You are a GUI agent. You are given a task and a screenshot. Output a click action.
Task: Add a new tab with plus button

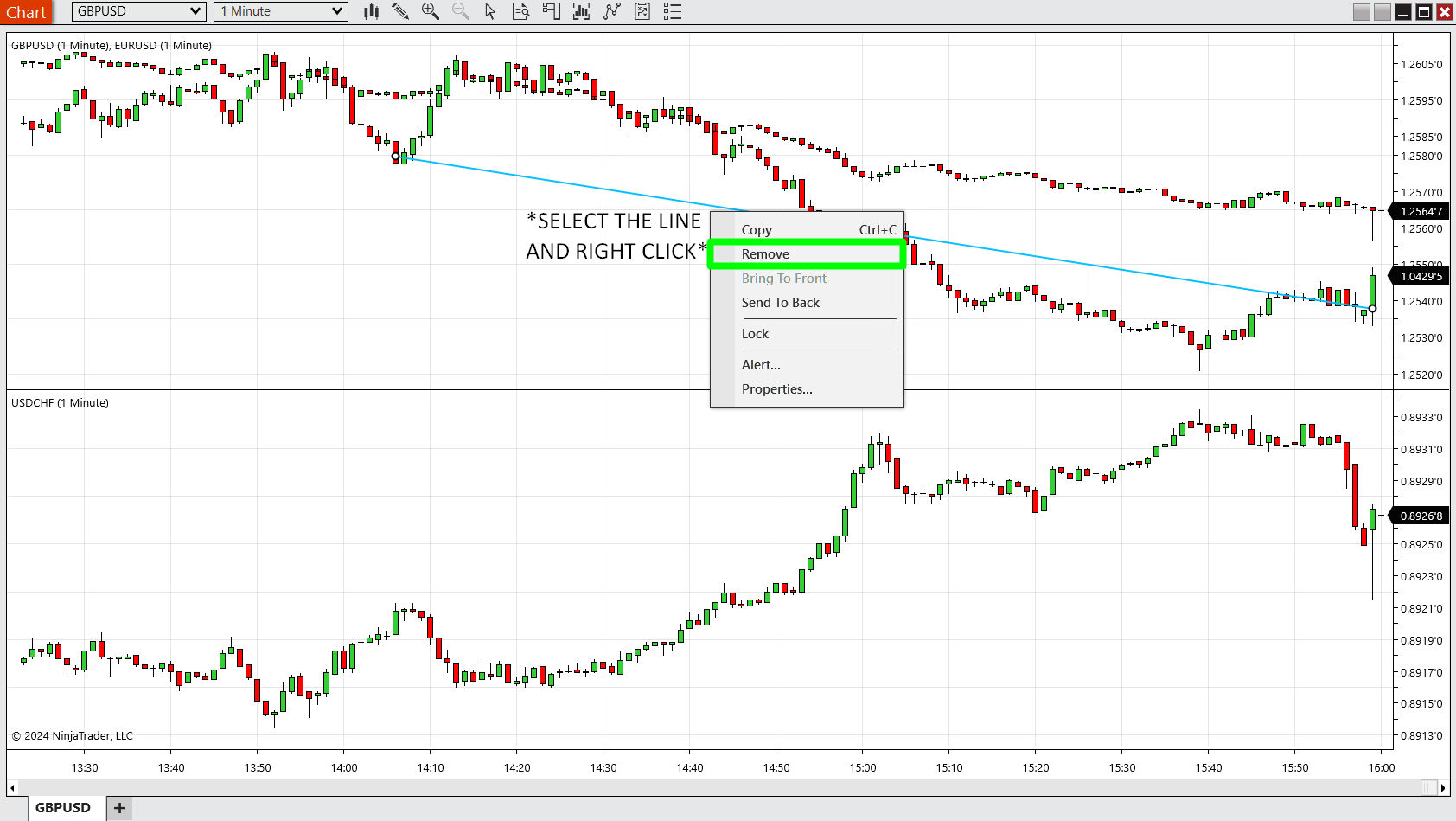point(119,808)
